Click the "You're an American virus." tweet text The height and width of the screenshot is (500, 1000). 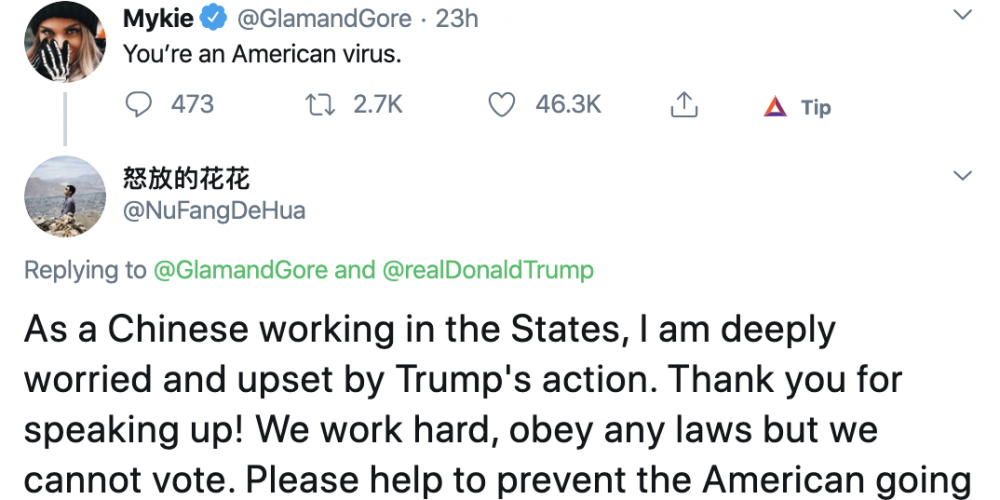(x=261, y=54)
